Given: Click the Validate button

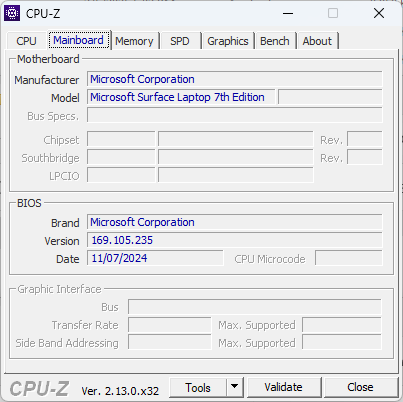Looking at the screenshot, I should coord(284,387).
